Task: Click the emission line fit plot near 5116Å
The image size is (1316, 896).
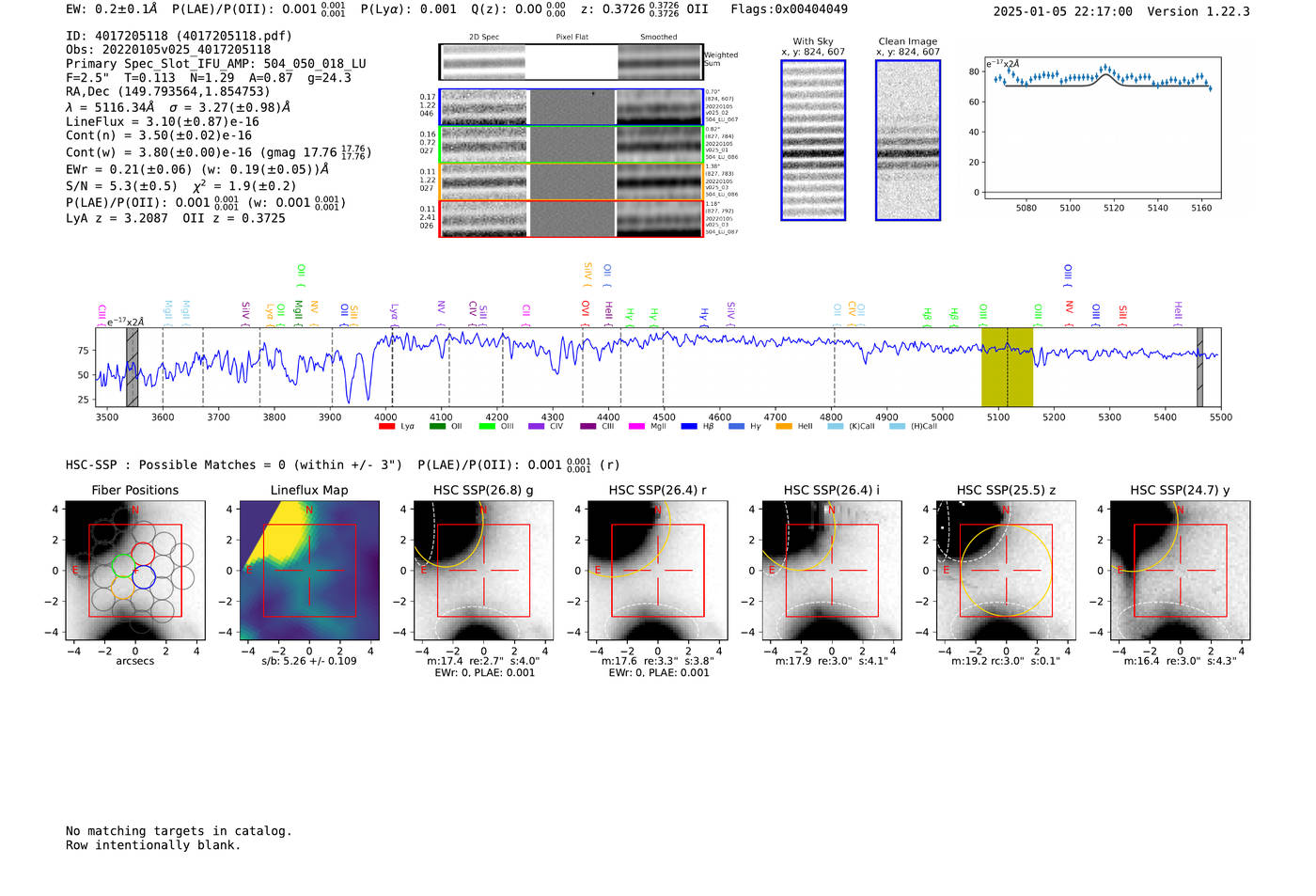Action: [x=1102, y=129]
